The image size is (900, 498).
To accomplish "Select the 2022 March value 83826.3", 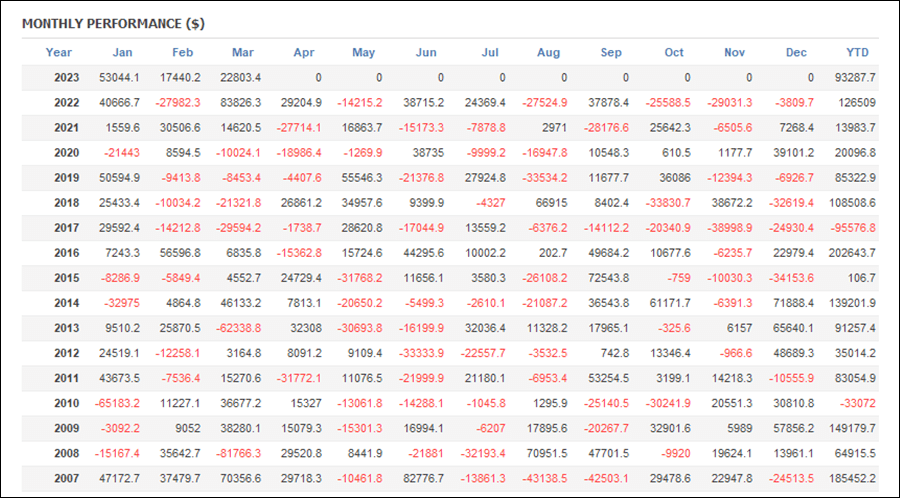I will click(x=240, y=103).
